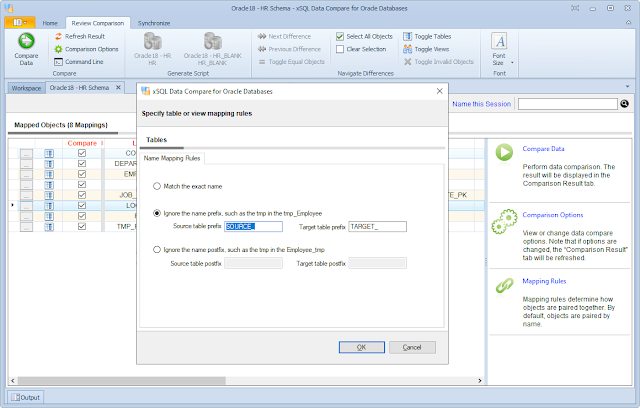The height and width of the screenshot is (408, 640).
Task: Click the green play Compare Data icon
Action: coord(504,152)
